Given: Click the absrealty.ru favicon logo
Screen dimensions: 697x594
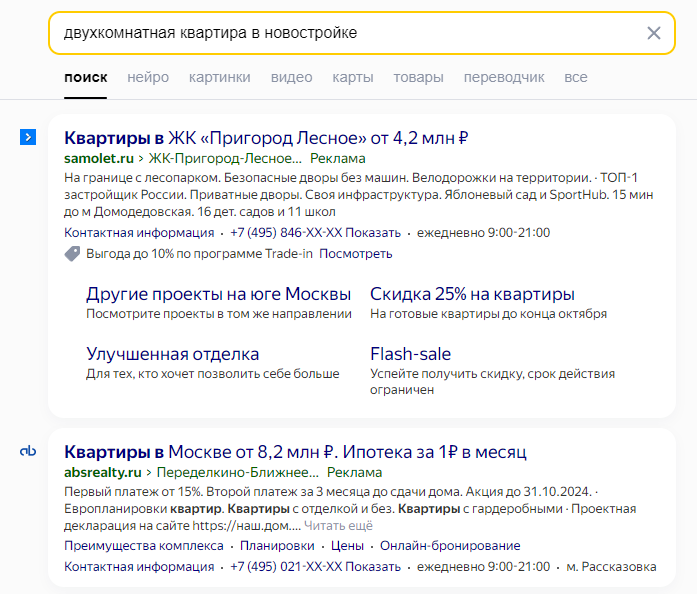Looking at the screenshot, I should coord(28,451).
